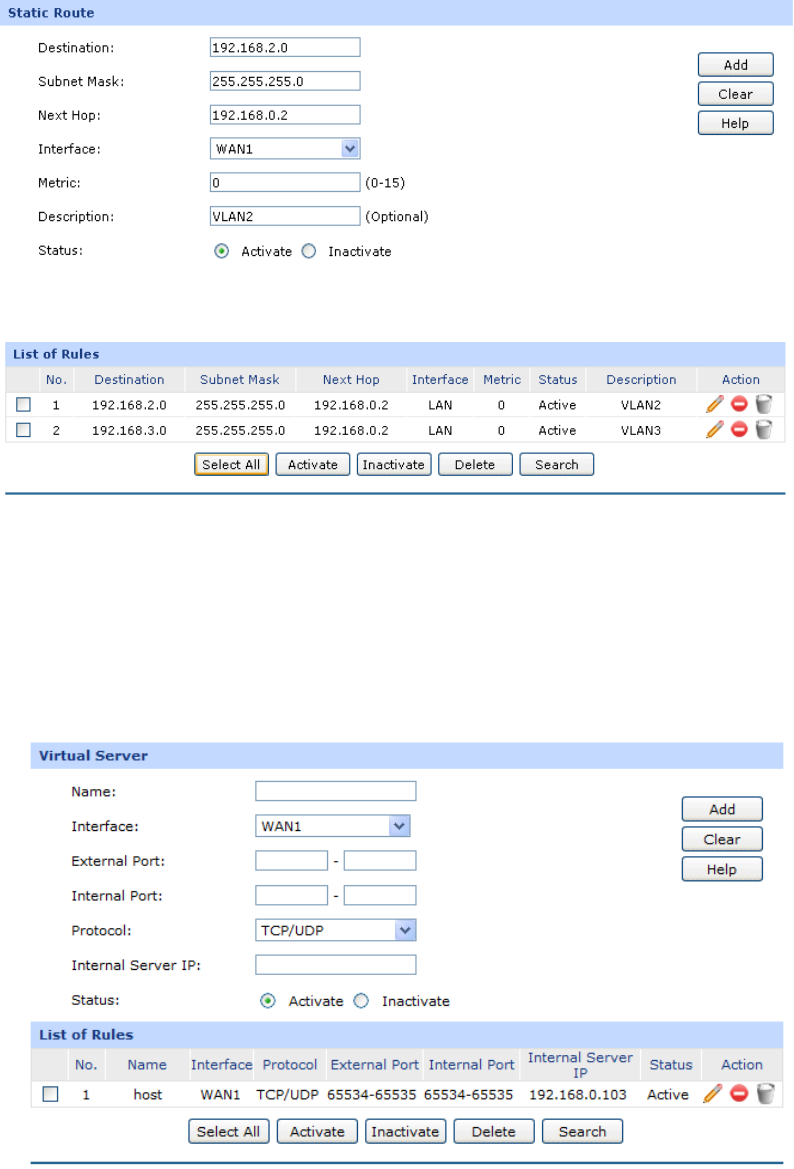Screen dimensions: 794x1169
Task: Focus the Internal Server IP field
Action: 335,965
